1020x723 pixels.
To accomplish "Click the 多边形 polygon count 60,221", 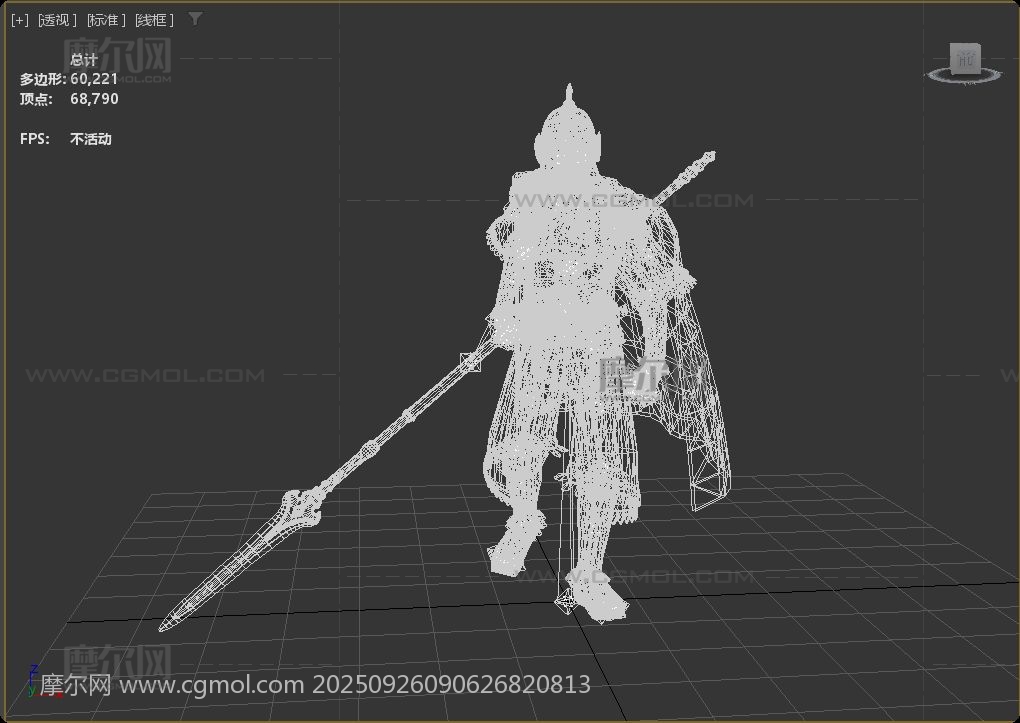I will [x=94, y=79].
